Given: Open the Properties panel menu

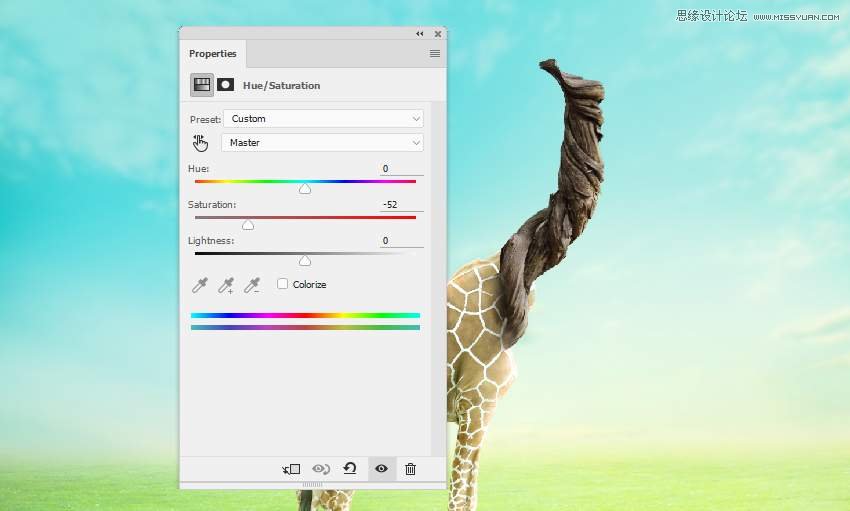Looking at the screenshot, I should coord(435,54).
